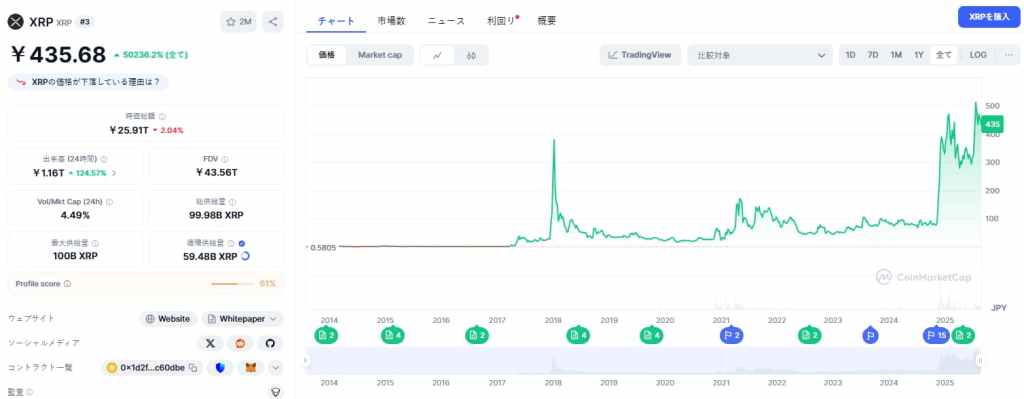The image size is (1024, 399).
Task: Click the ¥43.56T FDV value
Action: pyautogui.click(x=216, y=173)
